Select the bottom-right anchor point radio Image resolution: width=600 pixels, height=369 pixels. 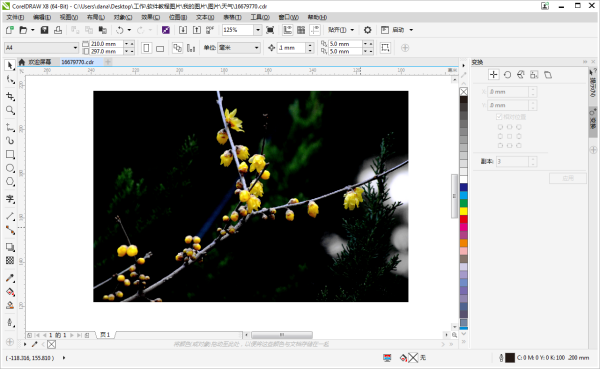(518, 145)
